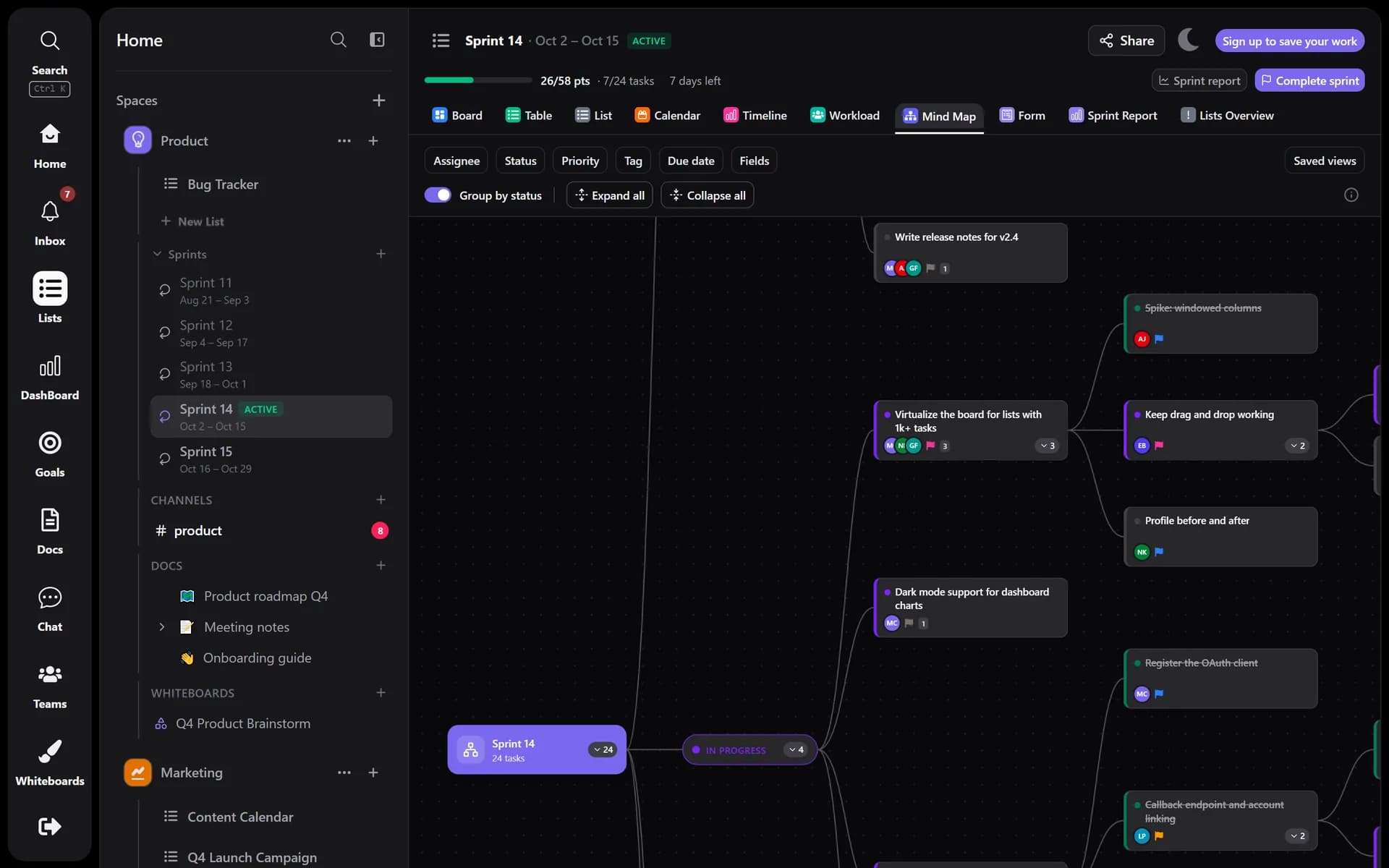The height and width of the screenshot is (868, 1389).
Task: Go to DashBoard in the left rail
Action: 49,378
